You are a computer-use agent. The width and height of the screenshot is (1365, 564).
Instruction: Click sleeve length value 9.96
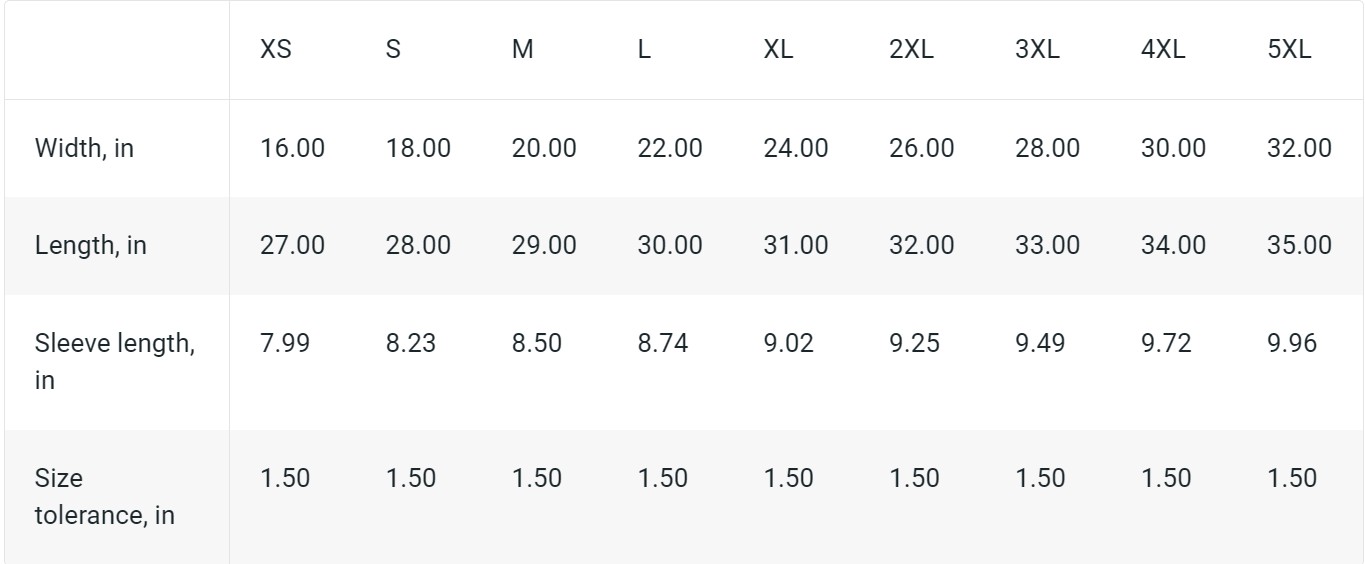click(x=1292, y=343)
